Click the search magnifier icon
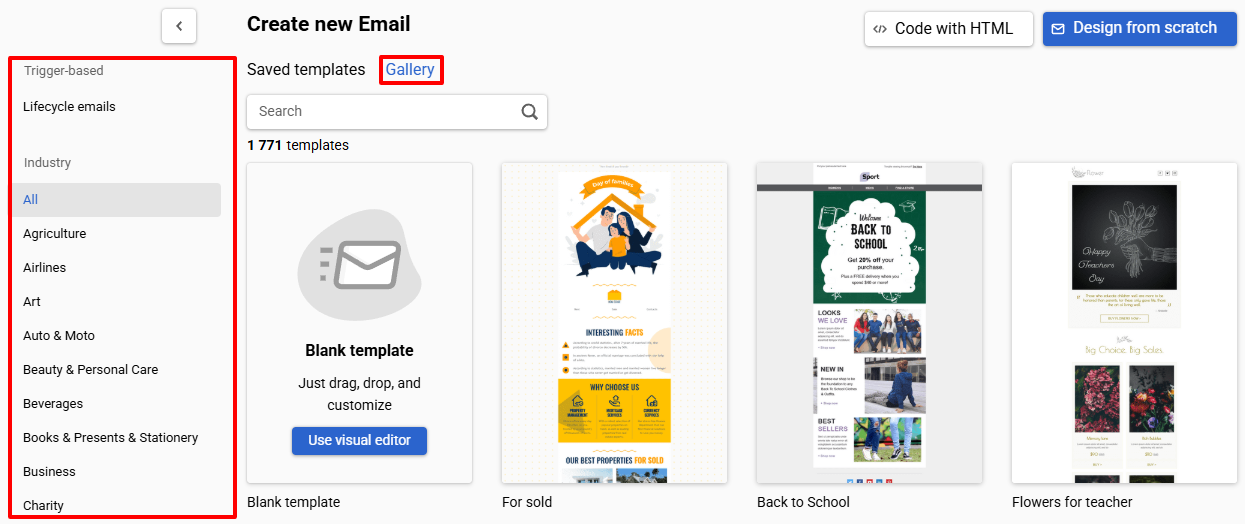 pyautogui.click(x=530, y=111)
